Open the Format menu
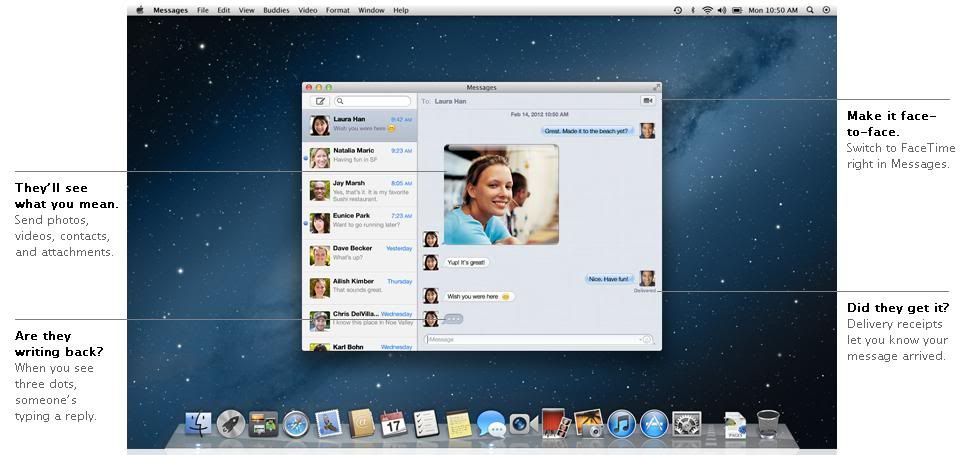The width and height of the screenshot is (967, 455). 337,10
